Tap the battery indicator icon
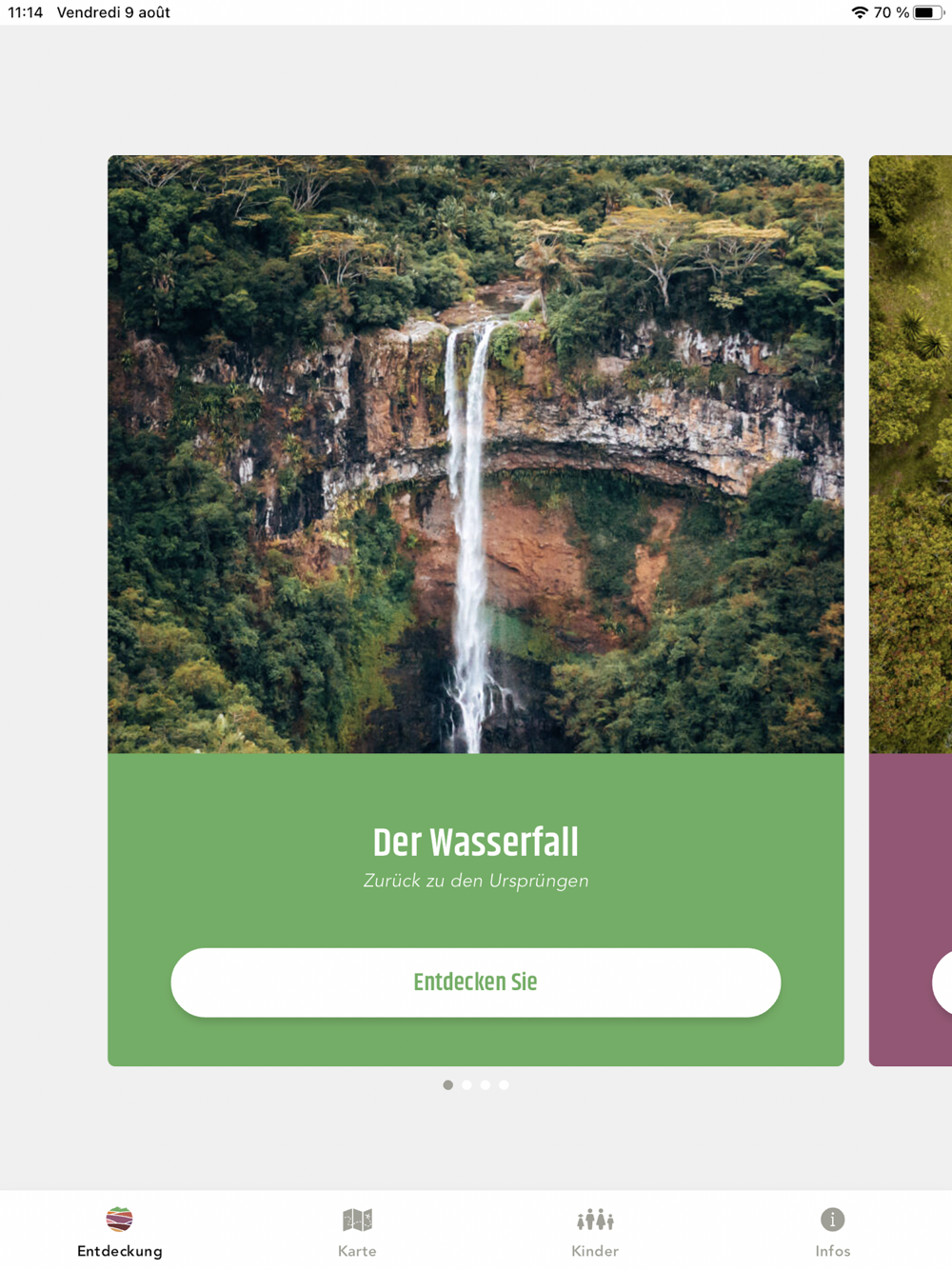The width and height of the screenshot is (952, 1270). click(928, 12)
